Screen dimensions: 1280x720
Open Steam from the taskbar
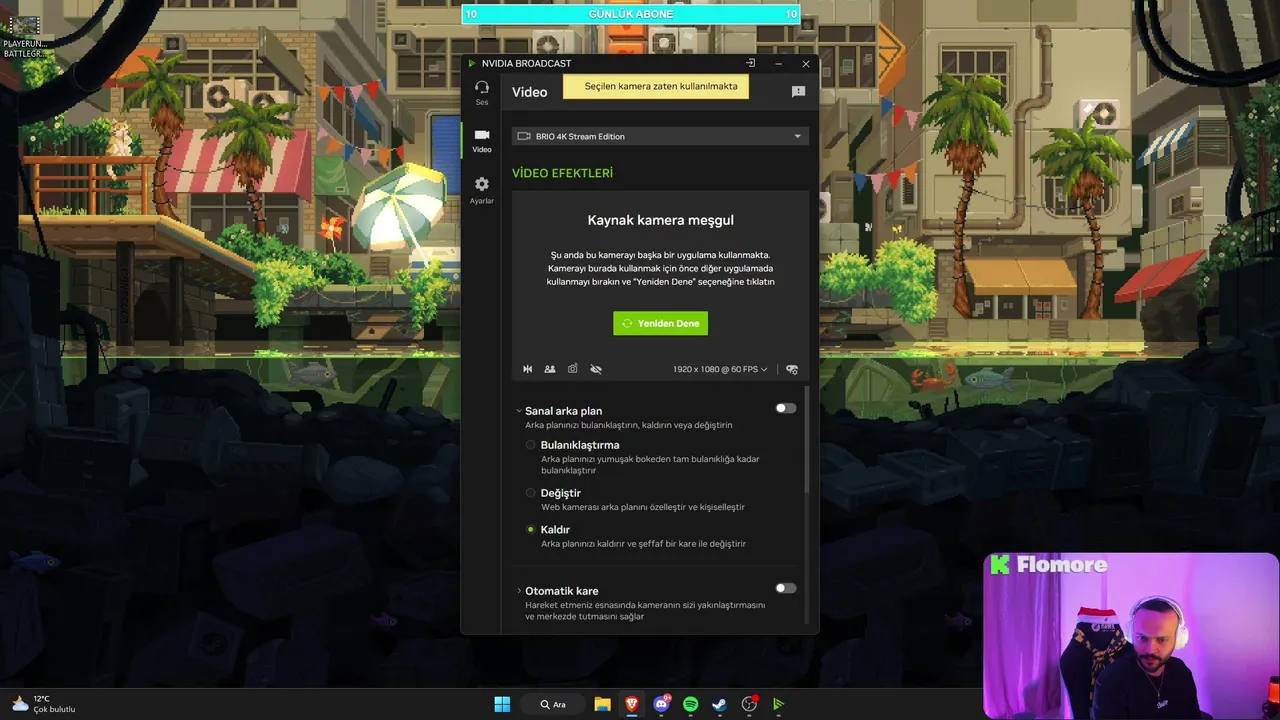pos(719,704)
